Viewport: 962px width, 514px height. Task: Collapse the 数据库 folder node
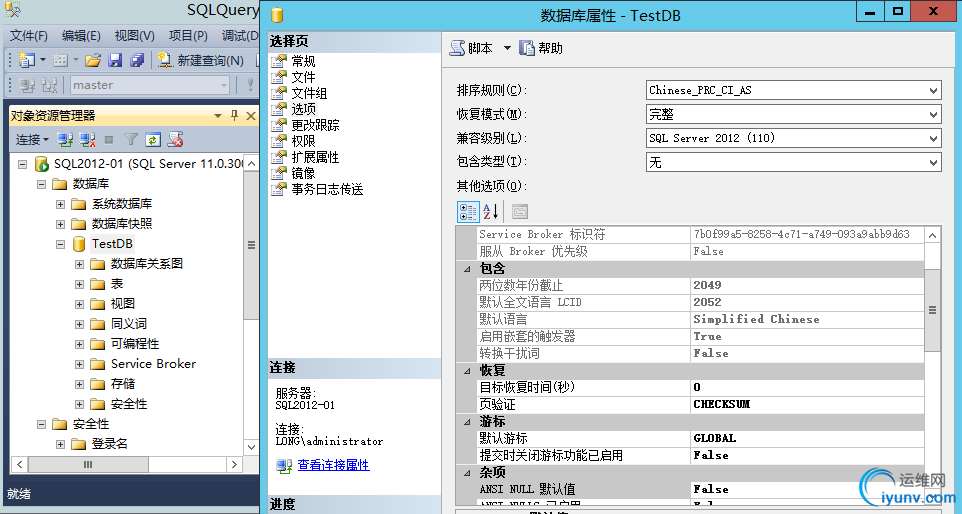click(41, 184)
